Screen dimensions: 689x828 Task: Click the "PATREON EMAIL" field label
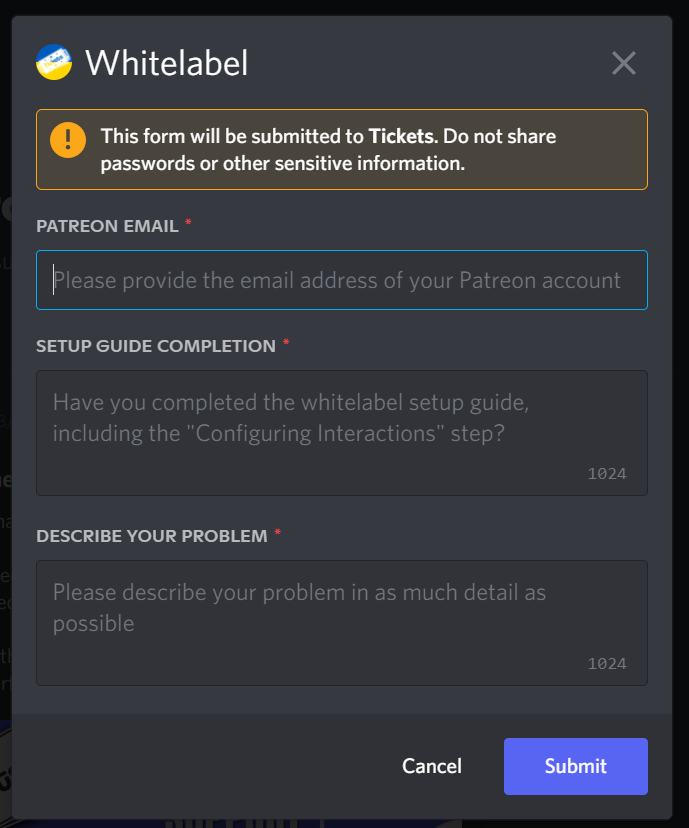coord(107,227)
